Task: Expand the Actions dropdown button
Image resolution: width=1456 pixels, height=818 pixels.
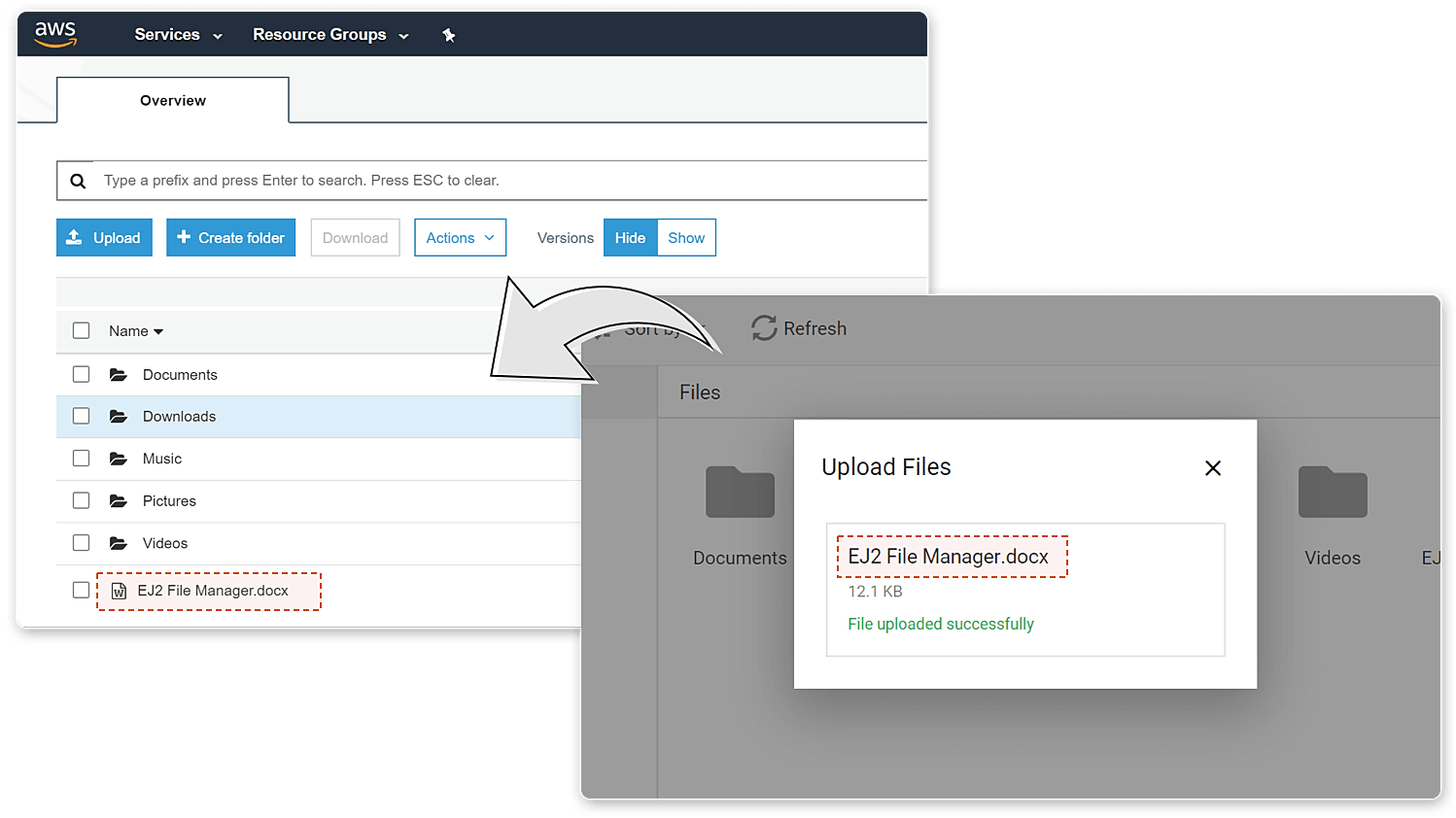Action: pos(460,238)
